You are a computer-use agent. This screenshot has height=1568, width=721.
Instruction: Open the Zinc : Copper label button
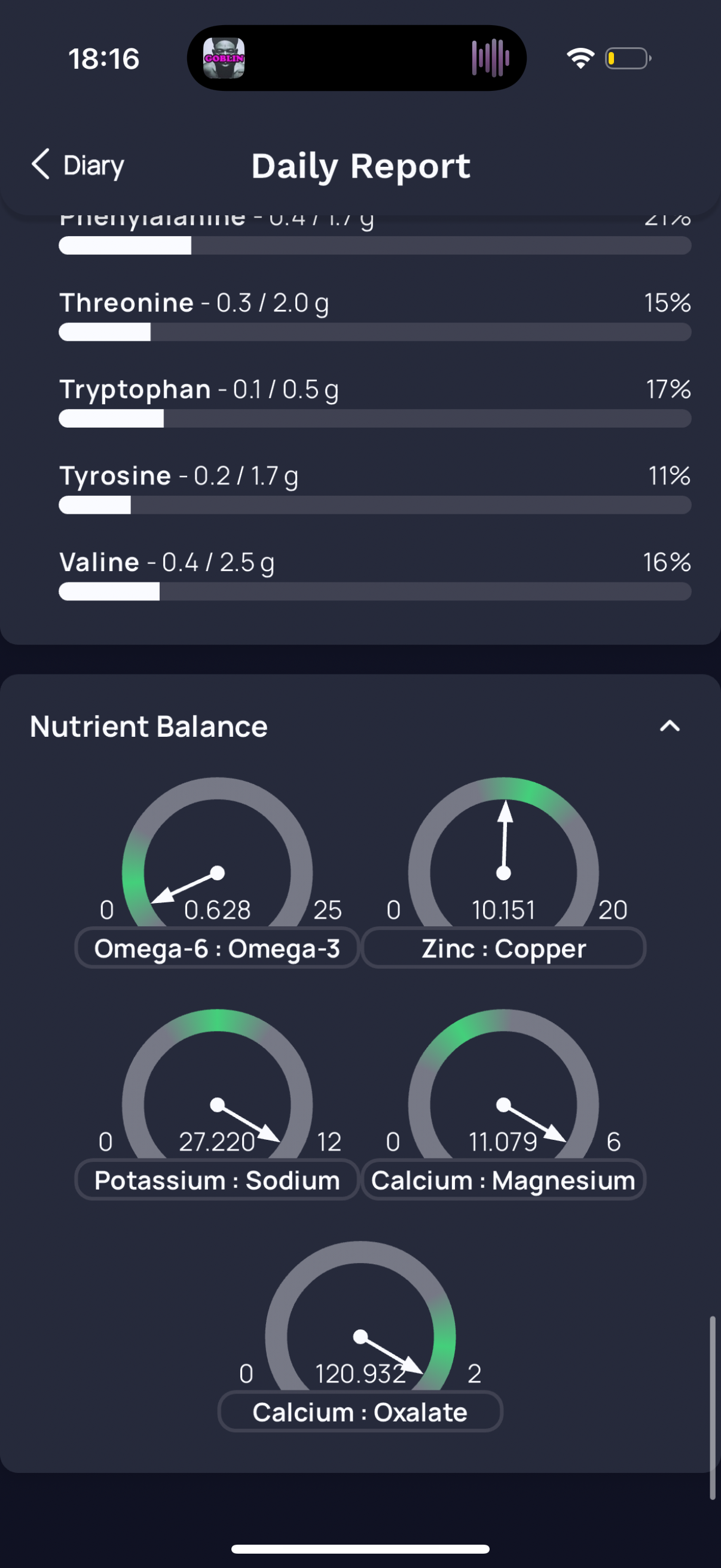504,948
